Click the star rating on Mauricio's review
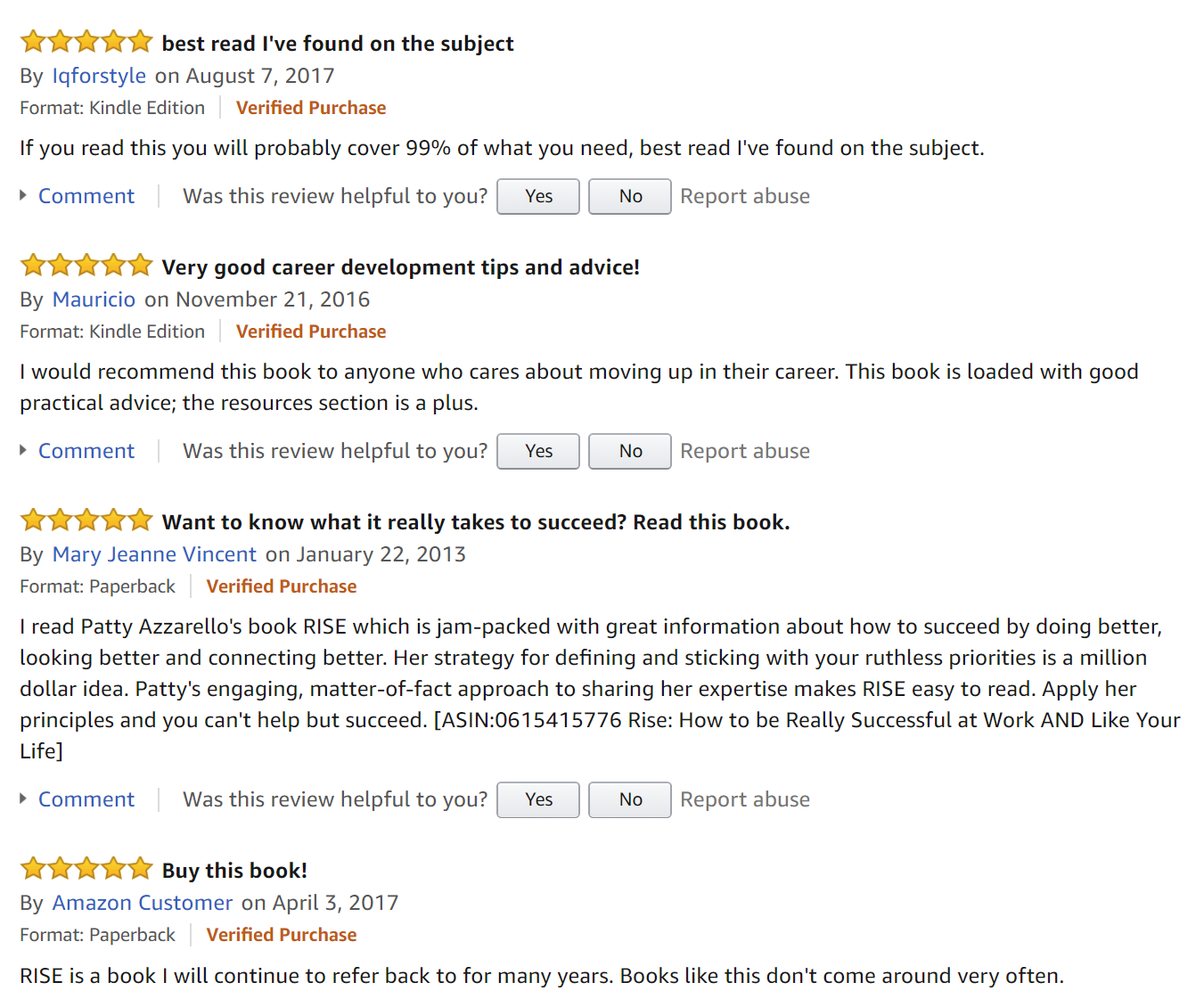 click(x=86, y=266)
